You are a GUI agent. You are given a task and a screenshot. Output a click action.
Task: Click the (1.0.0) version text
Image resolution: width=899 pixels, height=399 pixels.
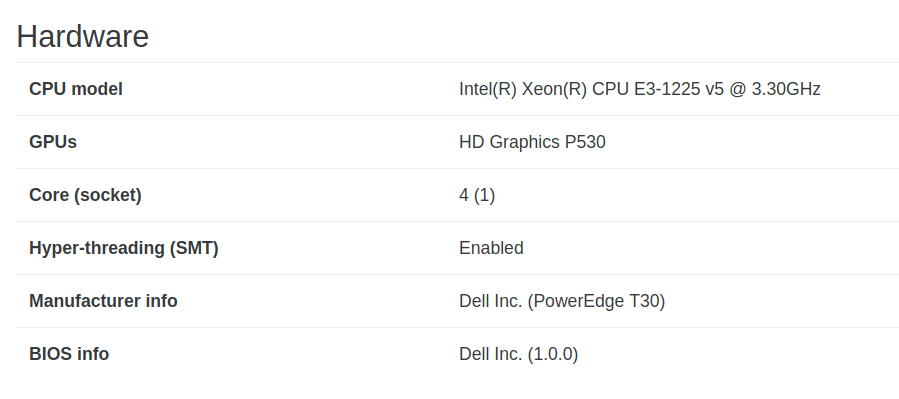(x=552, y=354)
